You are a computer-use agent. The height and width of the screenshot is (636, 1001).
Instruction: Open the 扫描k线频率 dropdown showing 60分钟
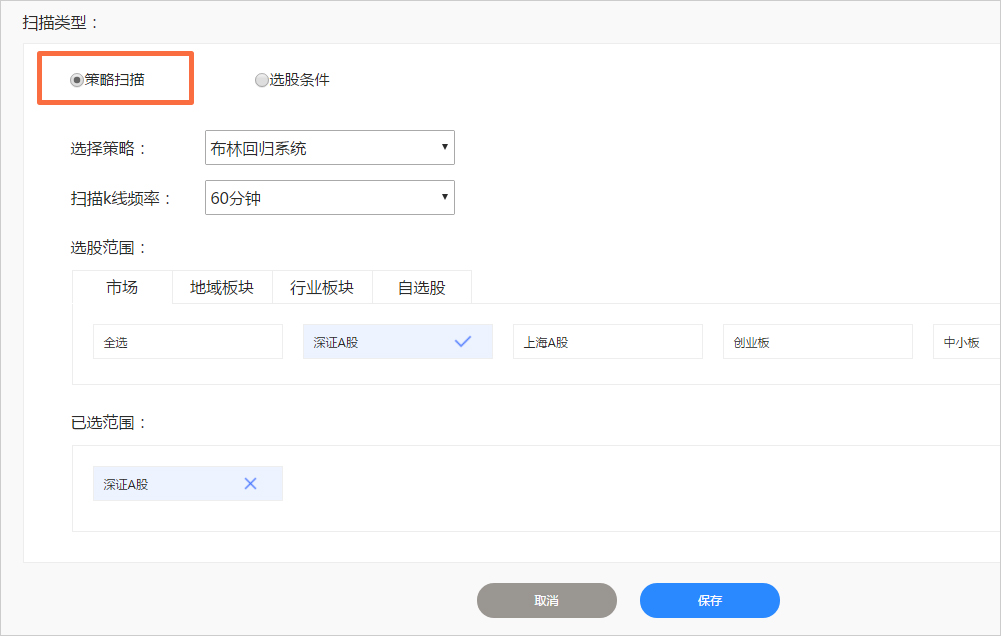[x=329, y=197]
